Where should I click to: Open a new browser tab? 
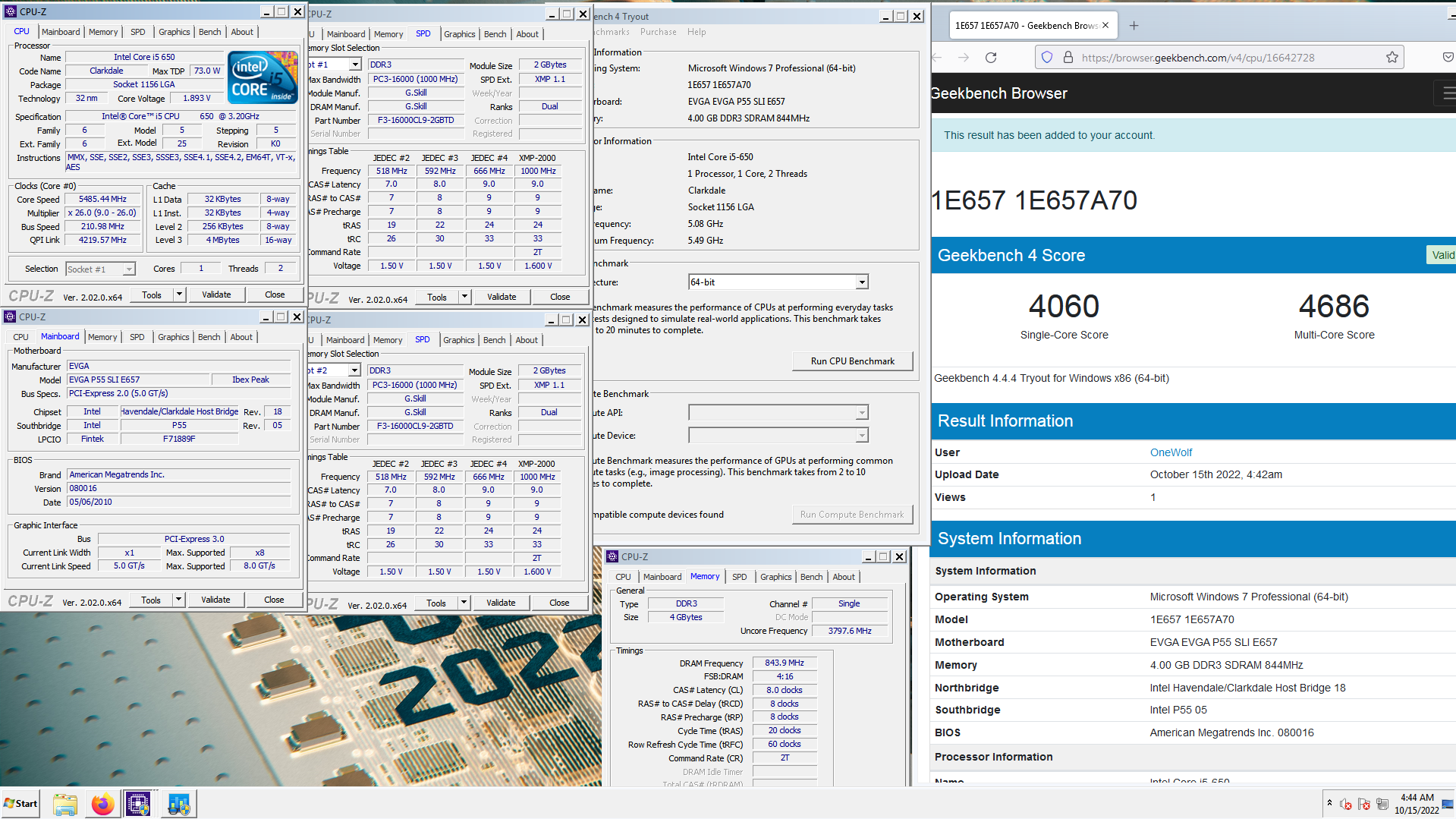click(x=1134, y=26)
